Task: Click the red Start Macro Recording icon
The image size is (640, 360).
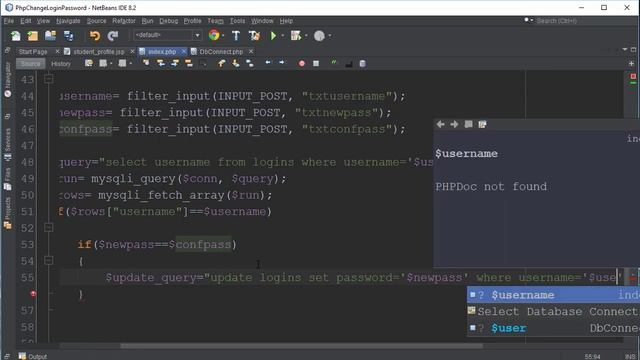Action: point(302,64)
